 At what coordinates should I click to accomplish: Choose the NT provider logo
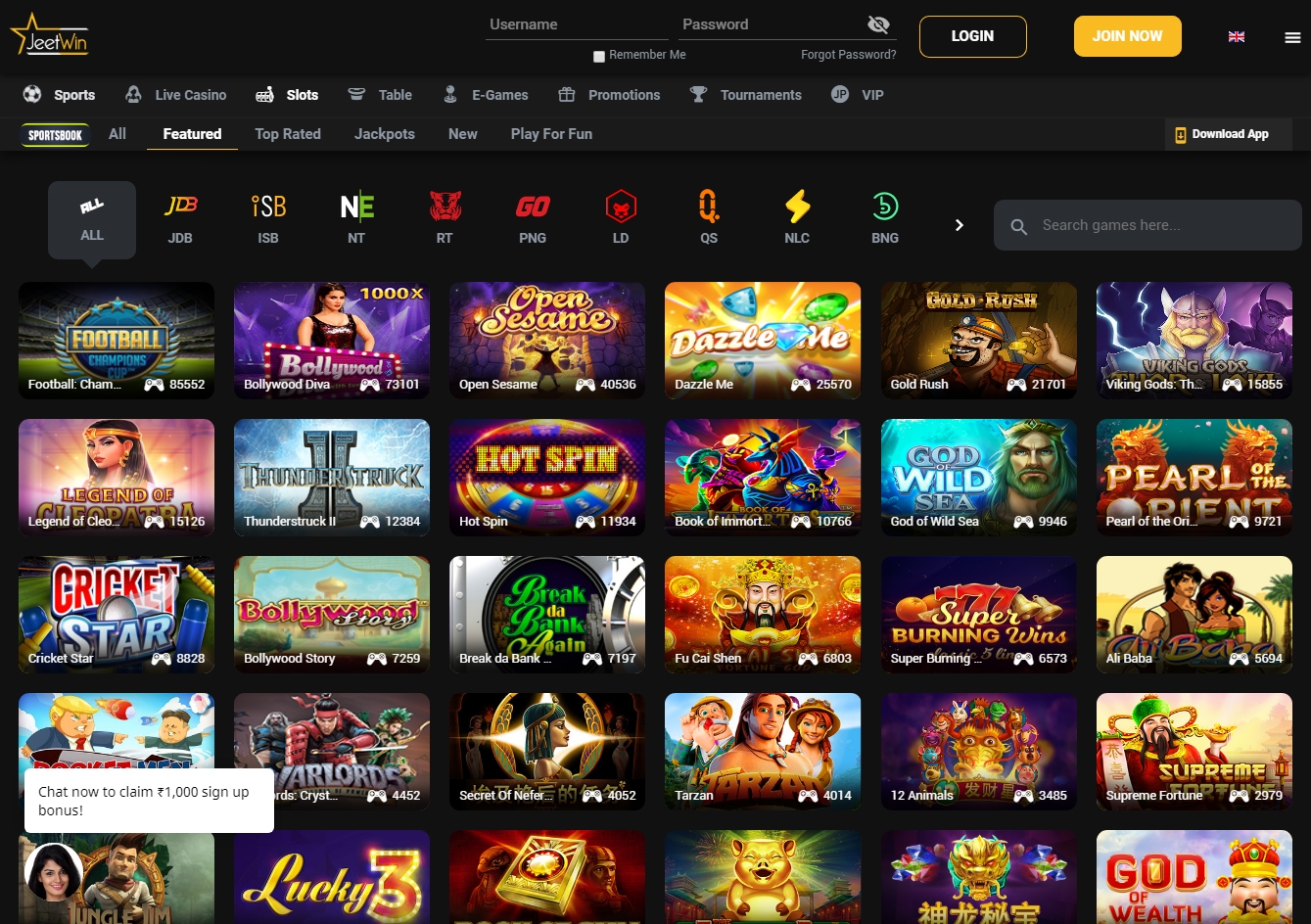coord(356,208)
